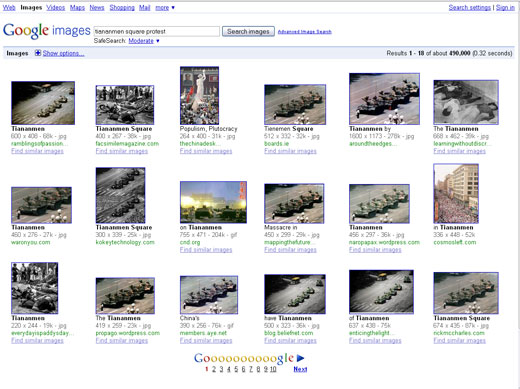This screenshot has width=520, height=389.
Task: Open the 'more' menu dropdown
Action: [165, 7]
